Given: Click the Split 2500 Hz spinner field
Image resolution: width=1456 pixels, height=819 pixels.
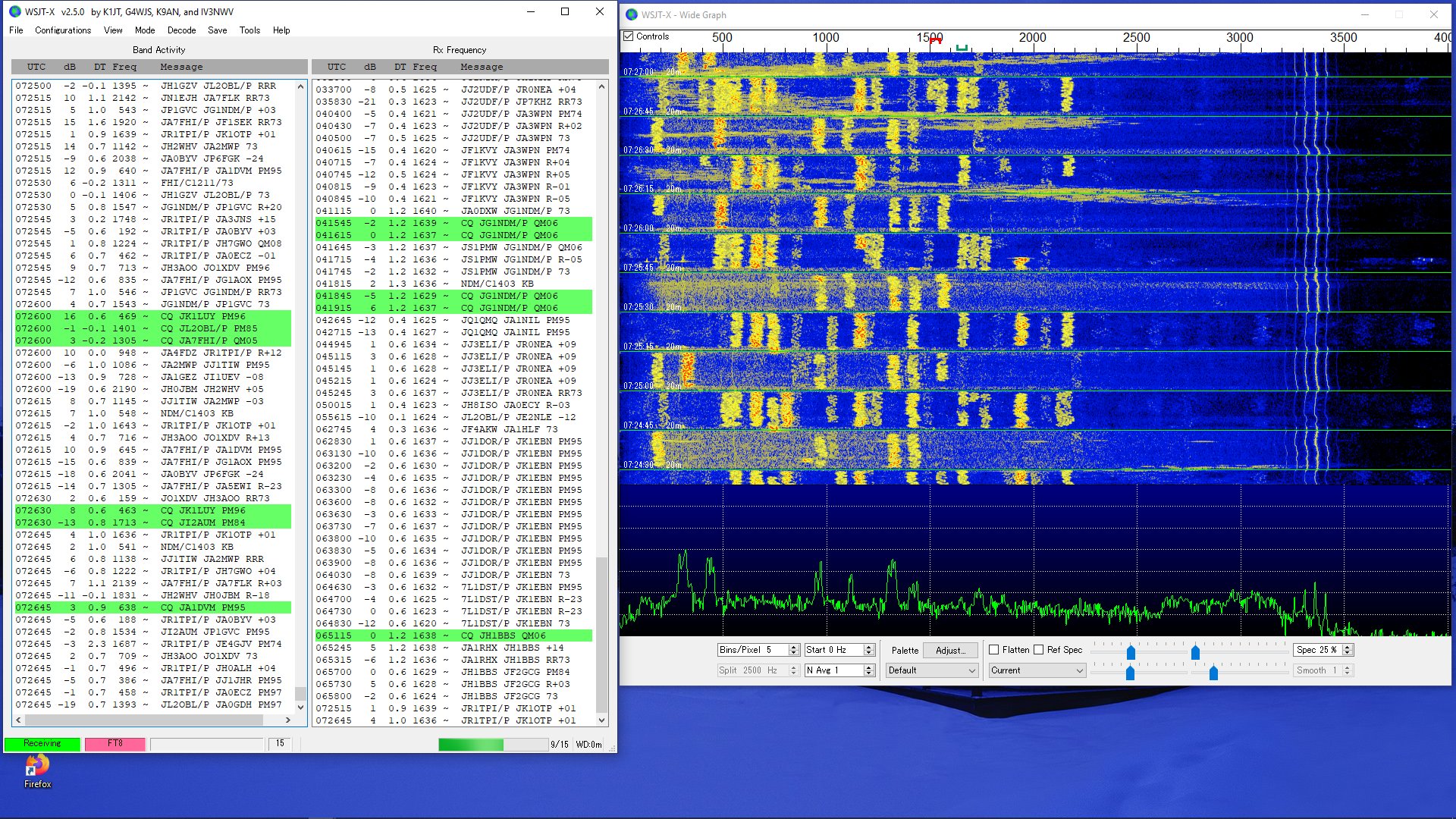Looking at the screenshot, I should point(758,670).
